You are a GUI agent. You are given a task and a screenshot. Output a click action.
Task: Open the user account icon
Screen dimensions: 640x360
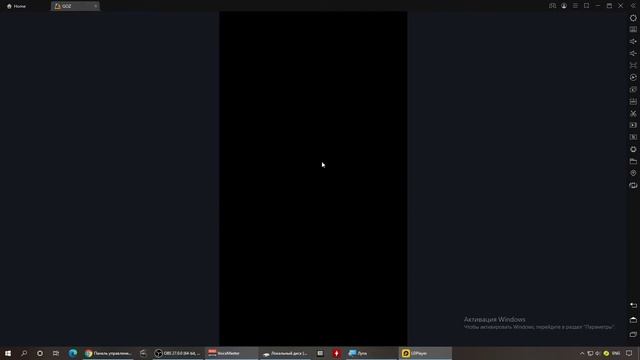click(564, 6)
